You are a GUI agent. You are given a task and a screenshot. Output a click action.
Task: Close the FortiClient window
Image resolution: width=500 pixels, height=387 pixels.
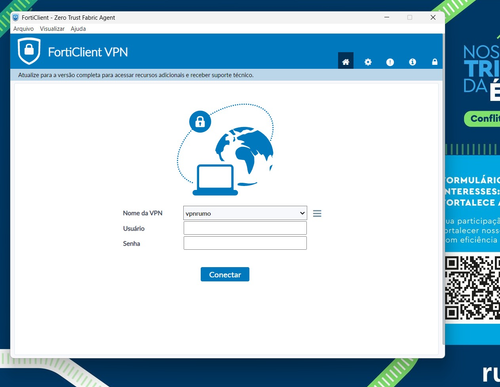click(x=433, y=17)
